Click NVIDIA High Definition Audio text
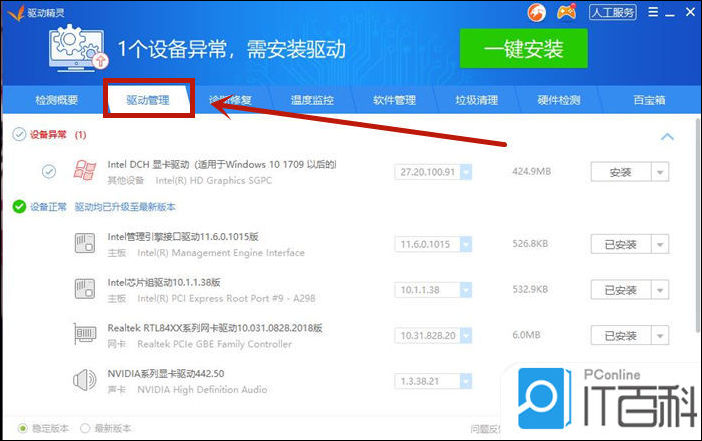The image size is (702, 441). pyautogui.click(x=202, y=390)
